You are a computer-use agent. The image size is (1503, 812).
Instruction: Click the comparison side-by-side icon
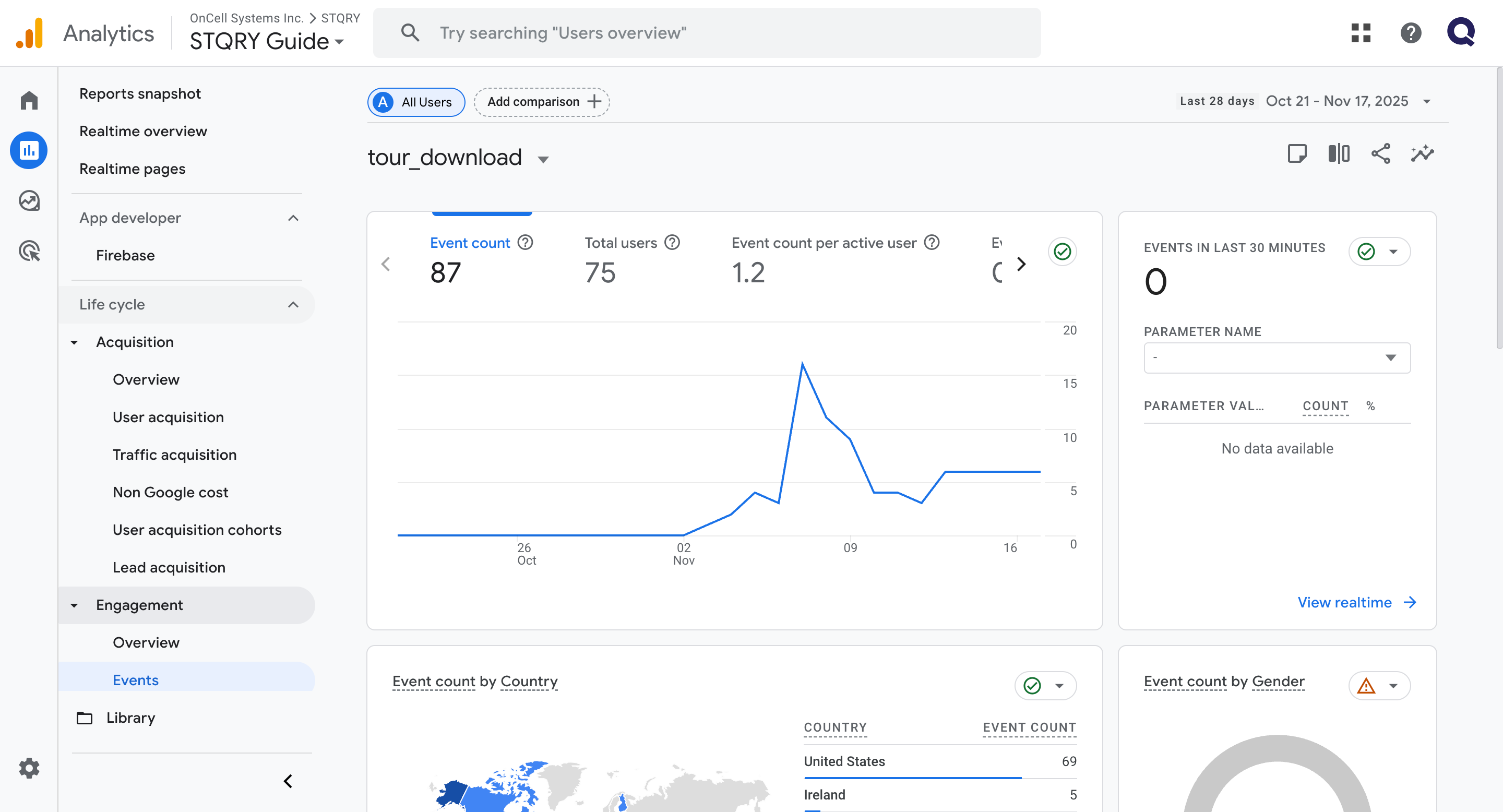(1338, 153)
